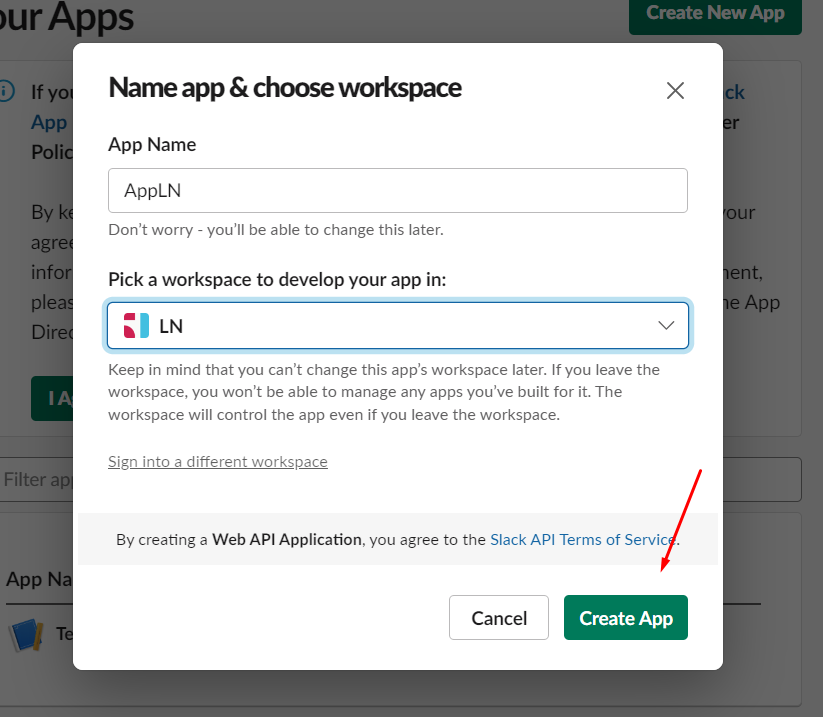Focus the App Name field containing AppLN

click(398, 190)
